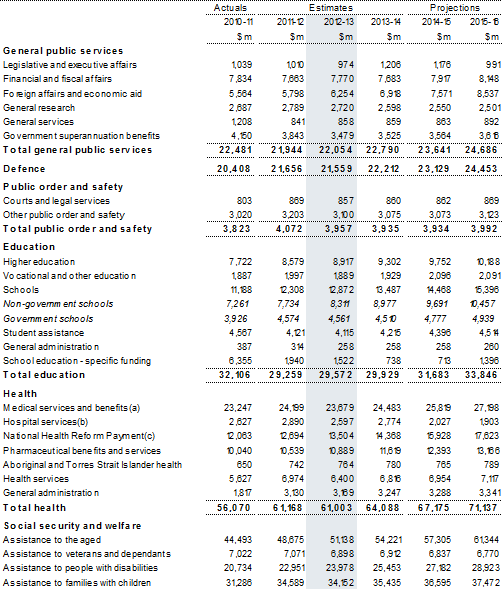The image size is (504, 589).
Task: Select 'Government superannuation benefits' label
Action: point(81,136)
